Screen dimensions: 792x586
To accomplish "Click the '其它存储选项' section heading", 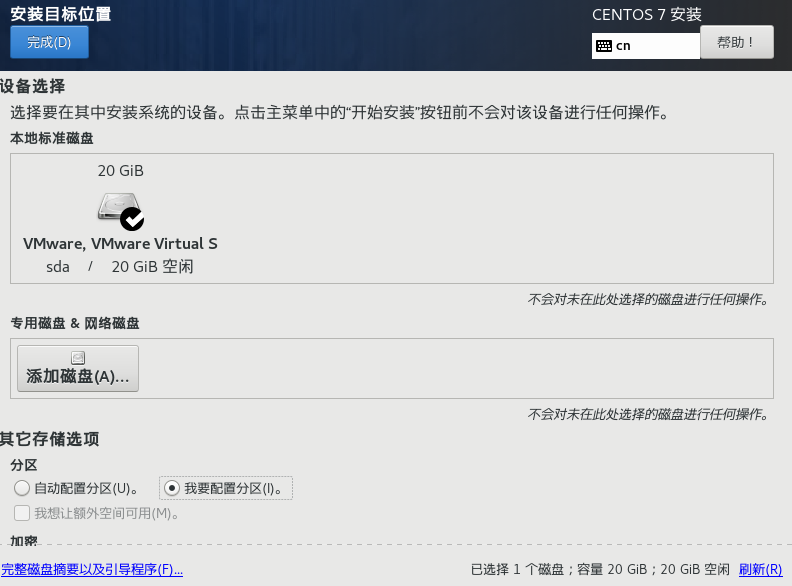I will click(x=50, y=438).
